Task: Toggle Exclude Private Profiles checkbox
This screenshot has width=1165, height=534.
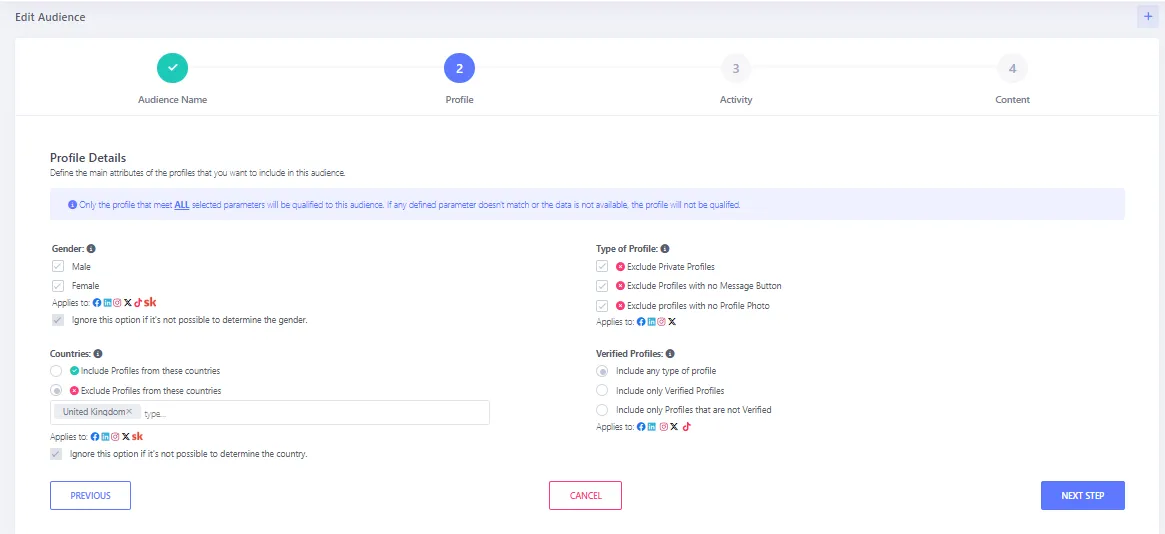Action: coord(603,266)
